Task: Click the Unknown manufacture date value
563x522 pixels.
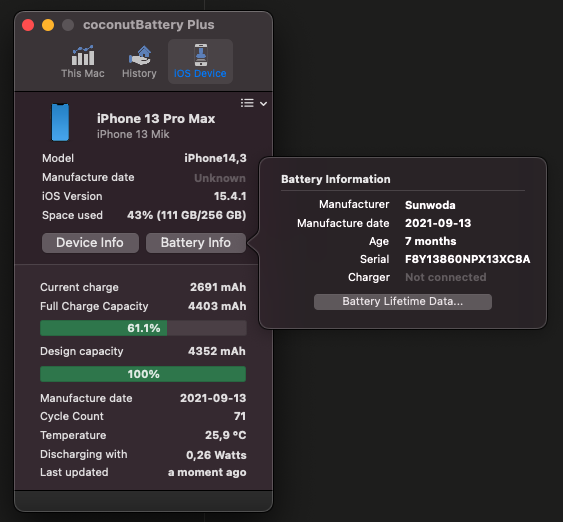Action: coord(220,178)
